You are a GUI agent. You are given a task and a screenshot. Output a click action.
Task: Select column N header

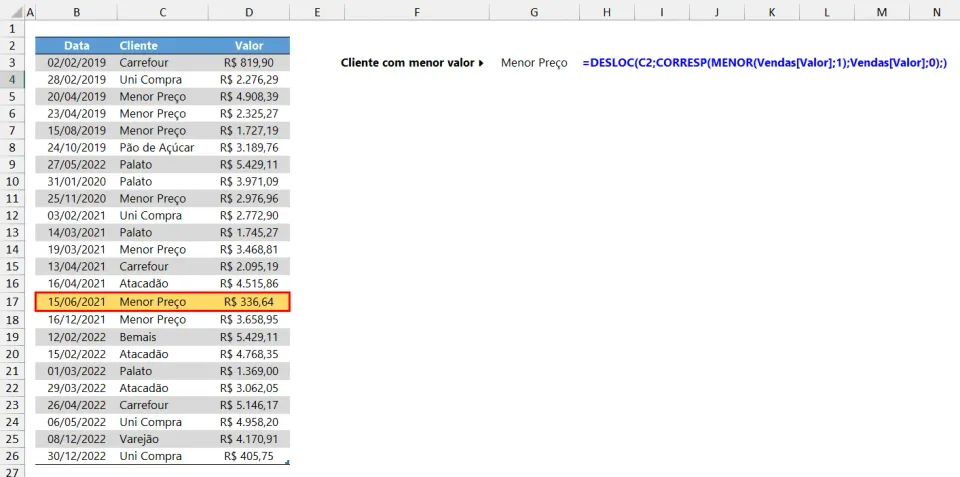[937, 12]
